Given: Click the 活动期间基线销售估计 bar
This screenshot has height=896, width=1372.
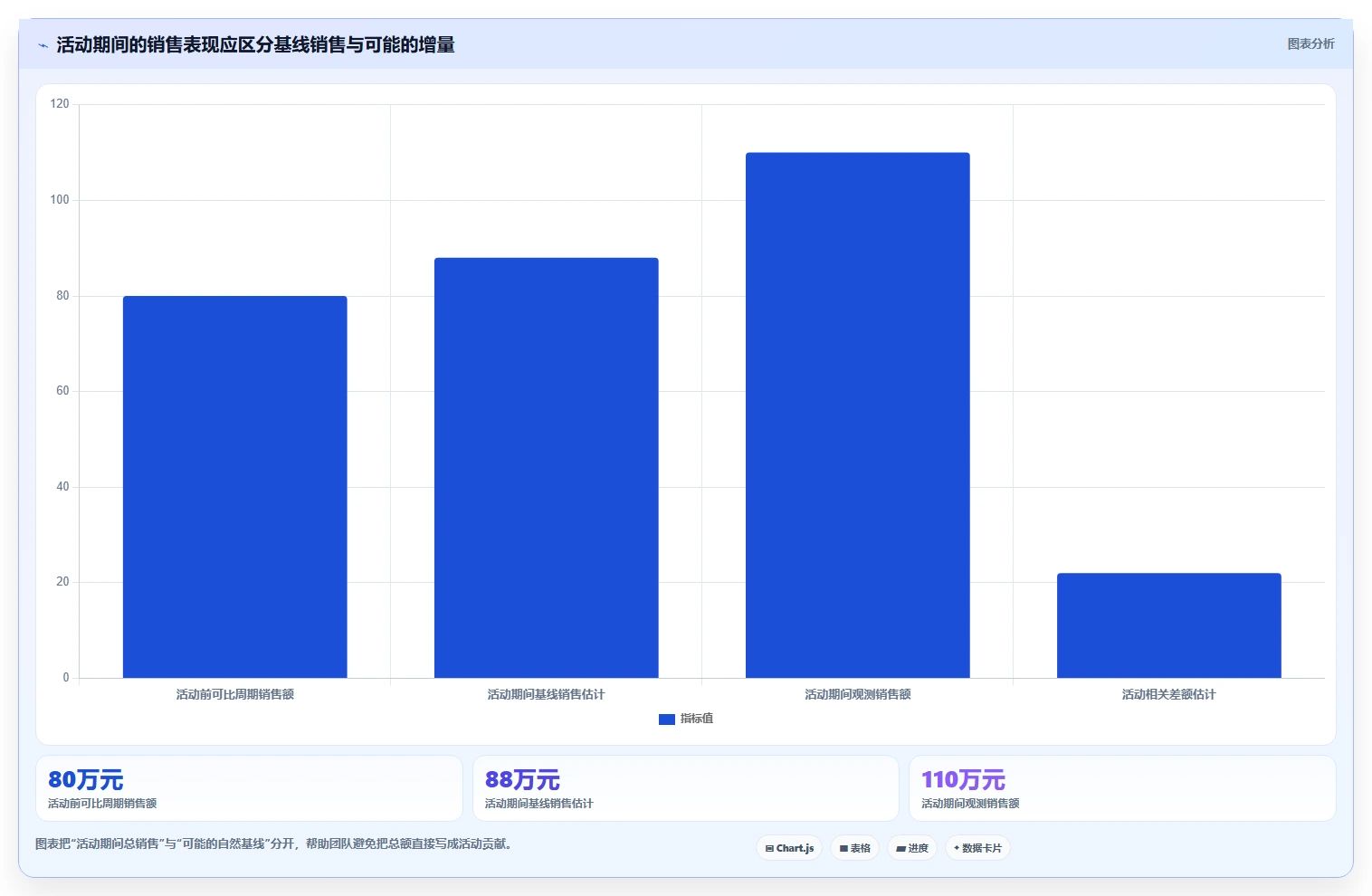Looking at the screenshot, I should [546, 468].
